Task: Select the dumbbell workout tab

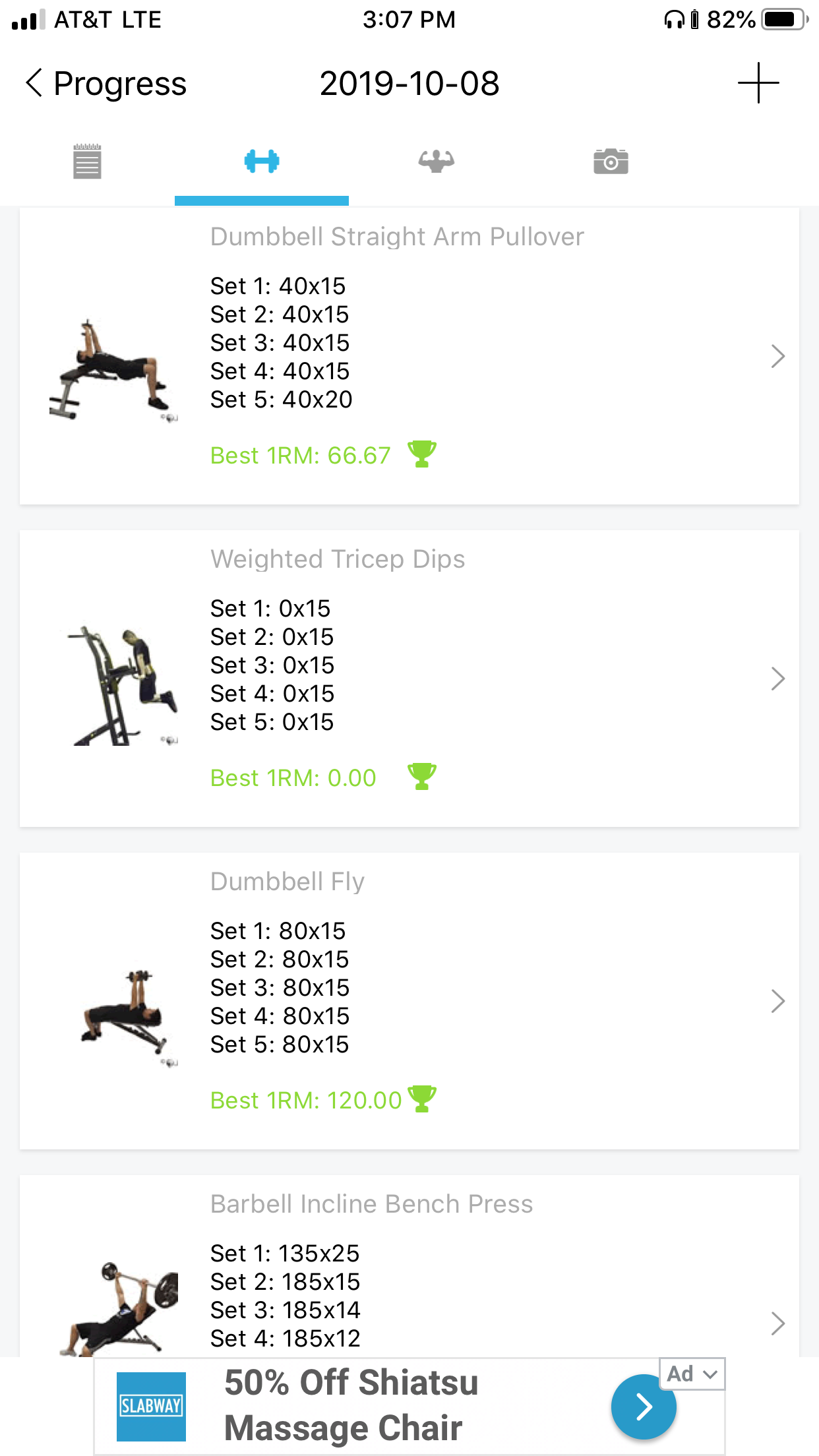Action: (262, 162)
